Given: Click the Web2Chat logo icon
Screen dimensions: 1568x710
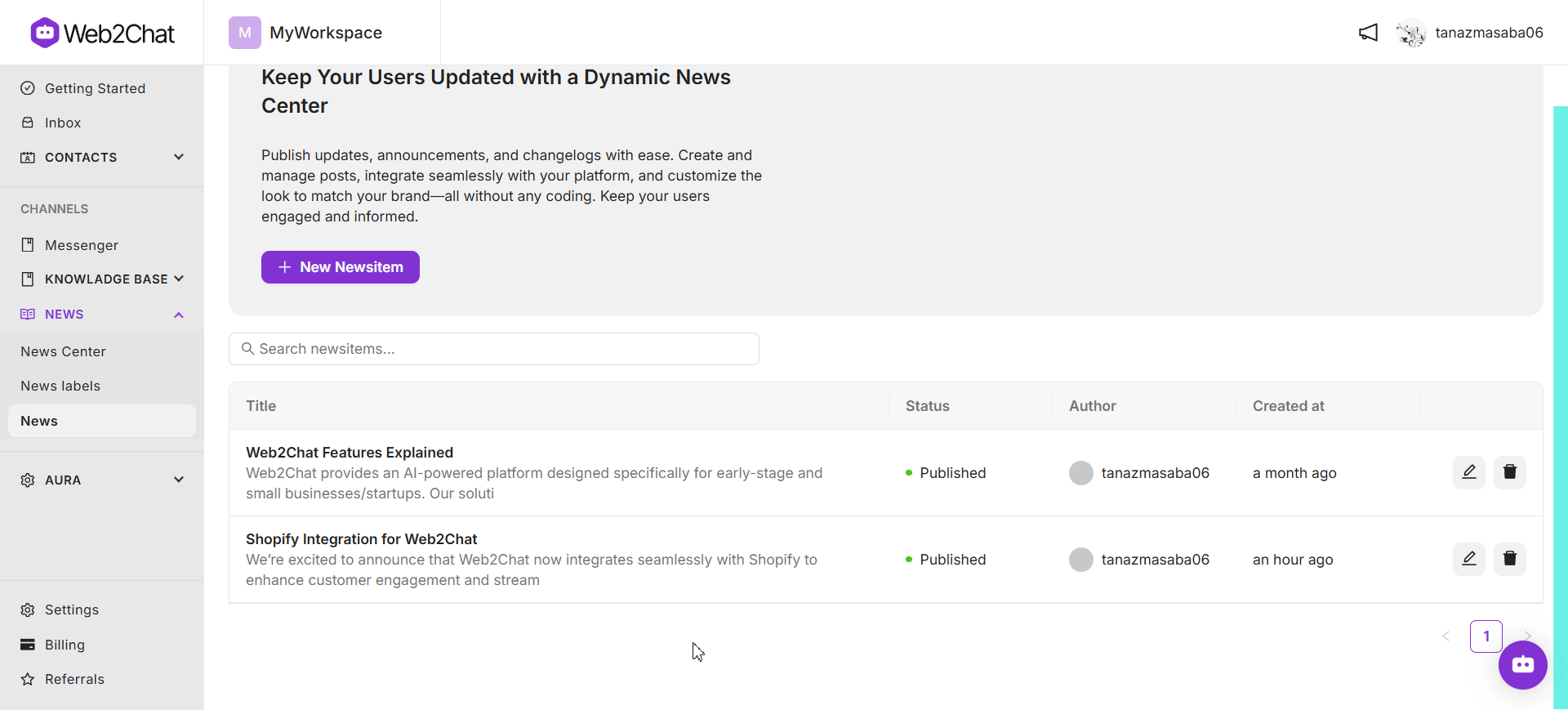Looking at the screenshot, I should 45,33.
